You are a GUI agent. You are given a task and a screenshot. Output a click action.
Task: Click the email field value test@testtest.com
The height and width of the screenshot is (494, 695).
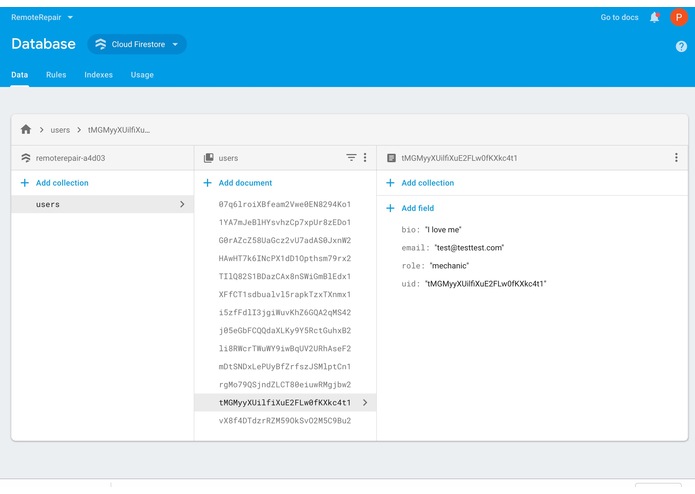tap(469, 248)
